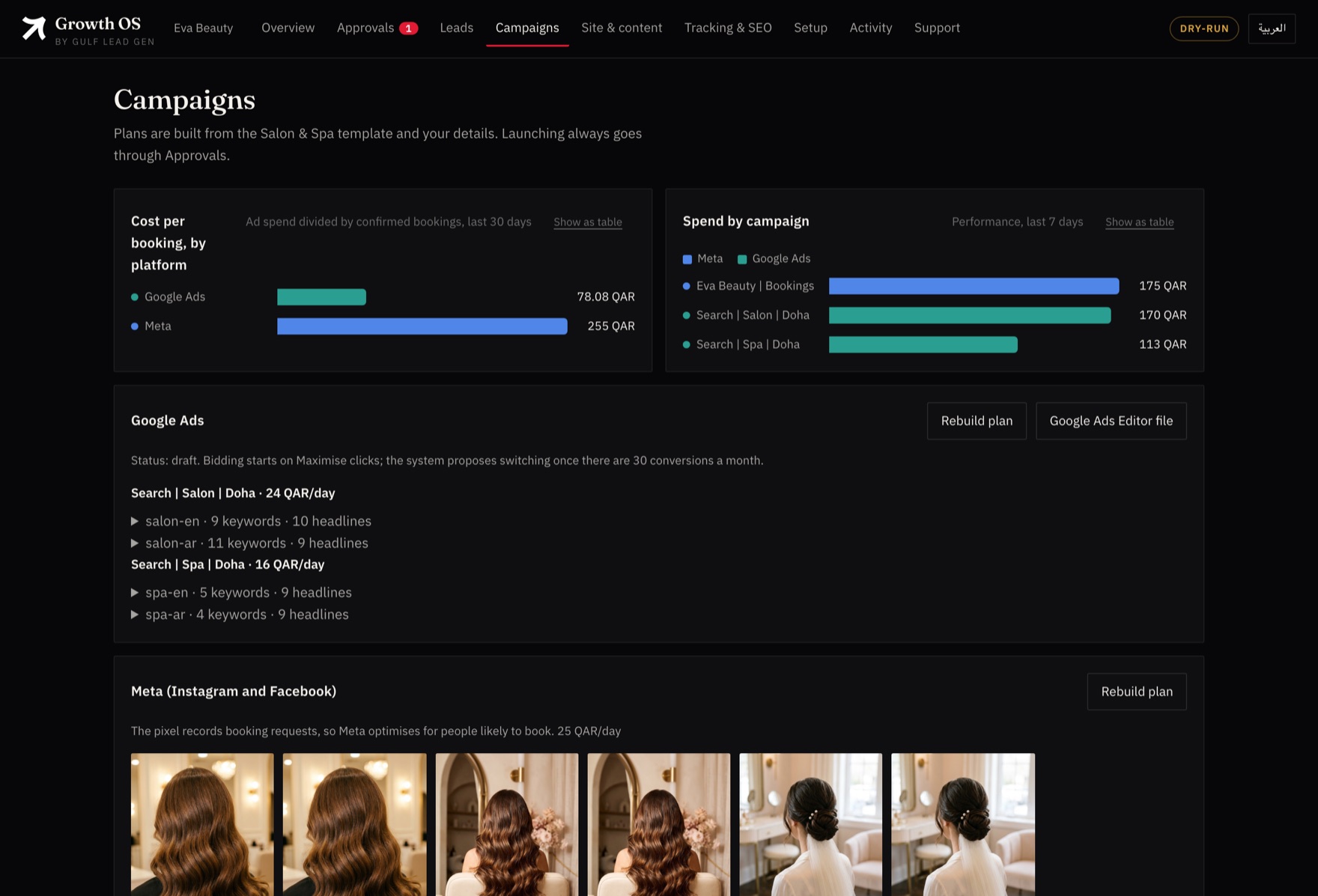This screenshot has width=1318, height=896.
Task: Click Rebuild plan in Meta section
Action: (1137, 692)
